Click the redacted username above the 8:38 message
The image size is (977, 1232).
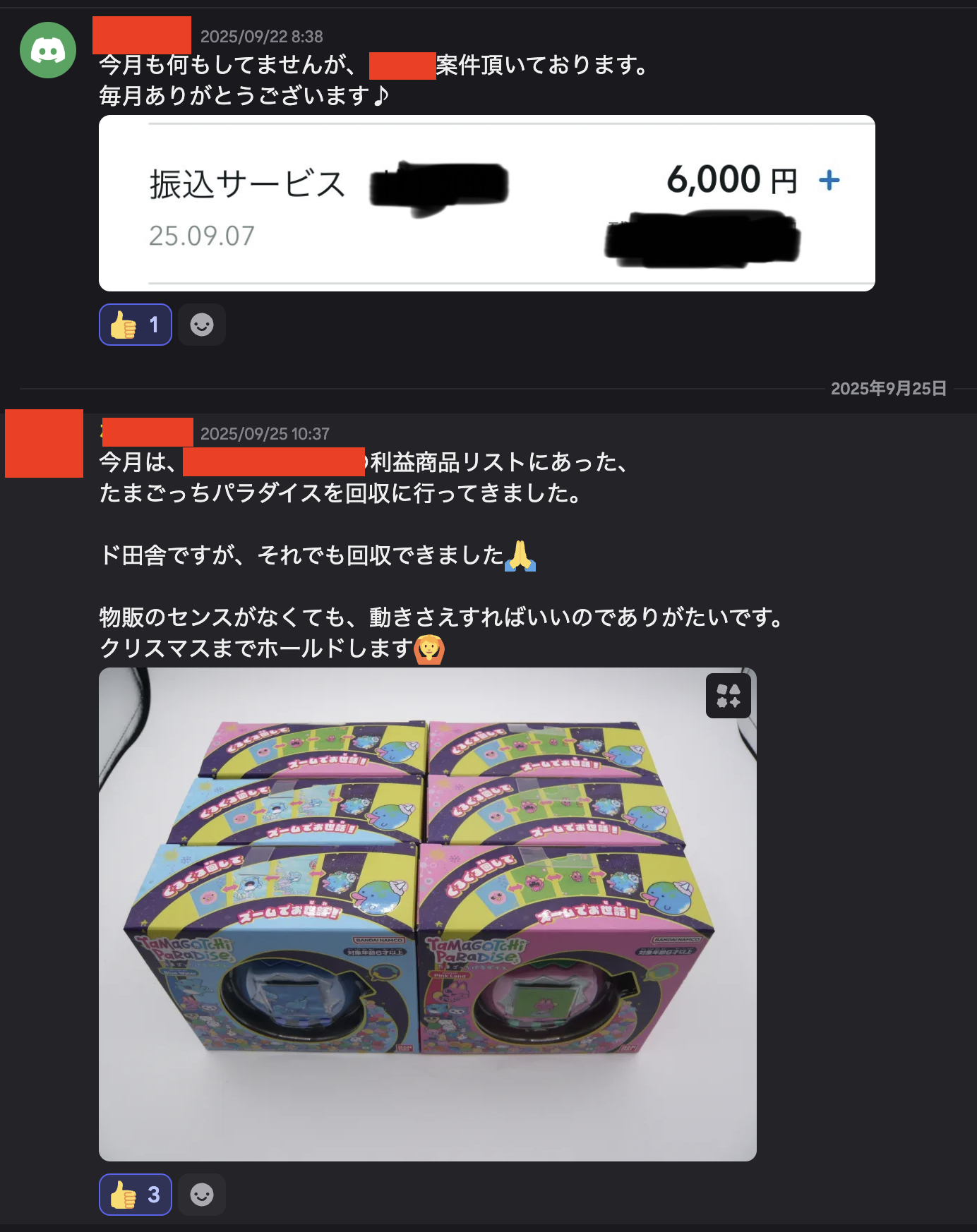click(x=142, y=35)
